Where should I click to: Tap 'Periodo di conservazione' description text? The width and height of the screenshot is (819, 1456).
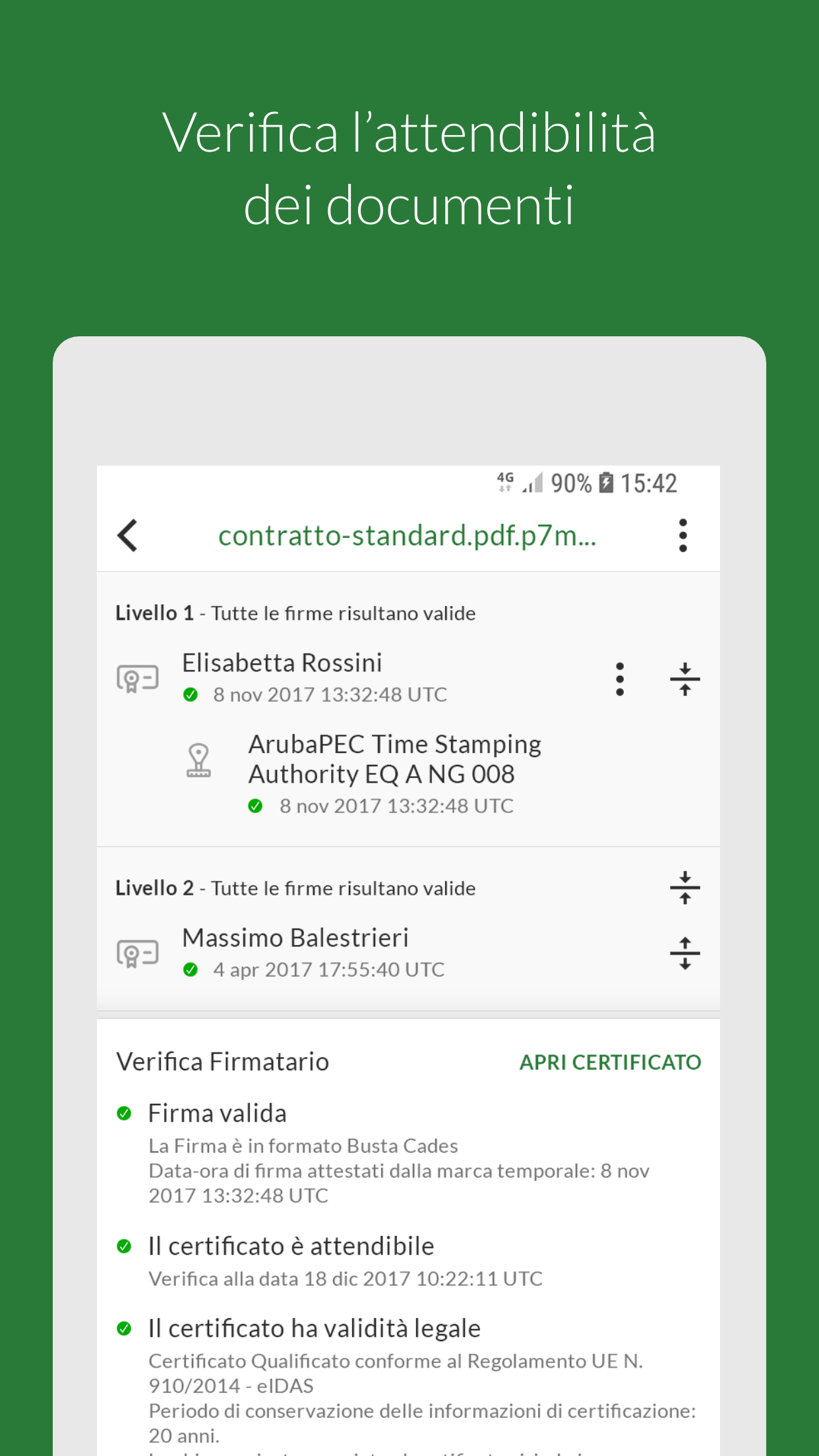click(422, 1423)
